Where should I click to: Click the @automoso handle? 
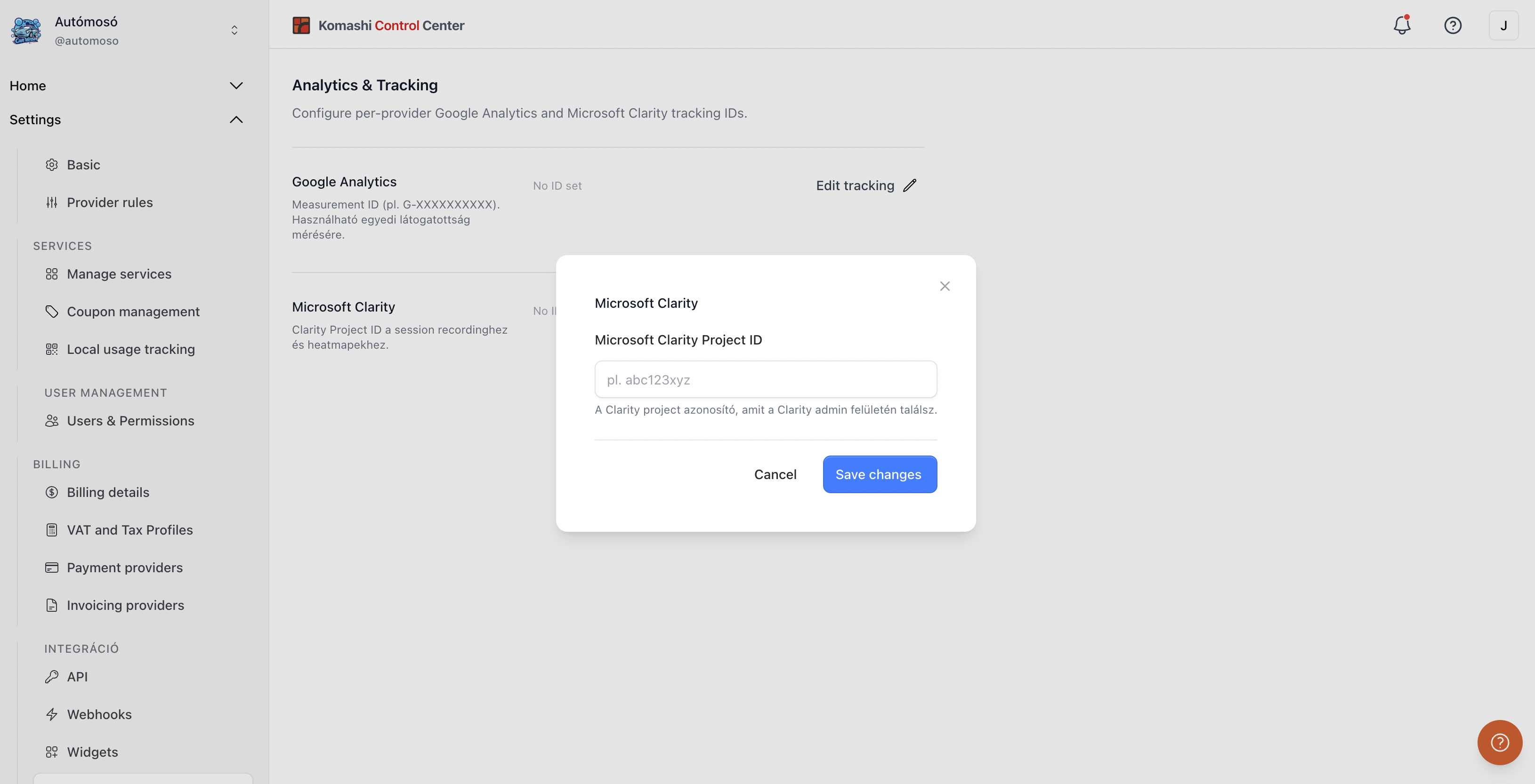click(x=87, y=40)
